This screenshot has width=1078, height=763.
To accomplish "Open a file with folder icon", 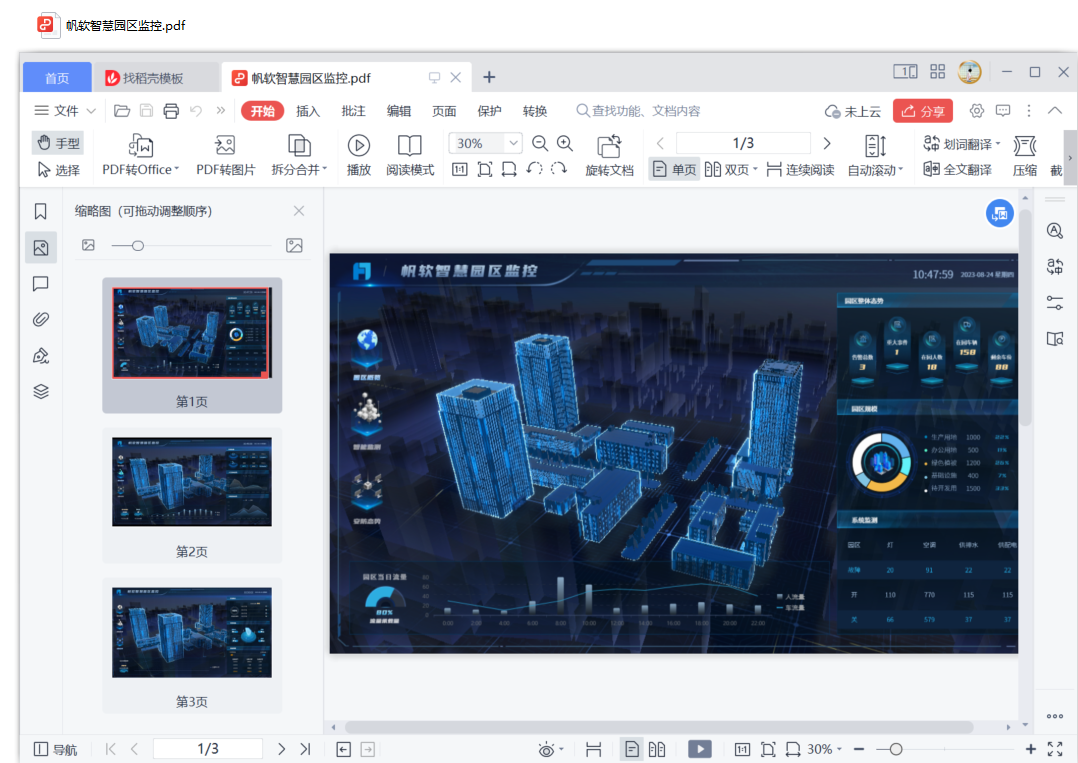I will point(122,111).
